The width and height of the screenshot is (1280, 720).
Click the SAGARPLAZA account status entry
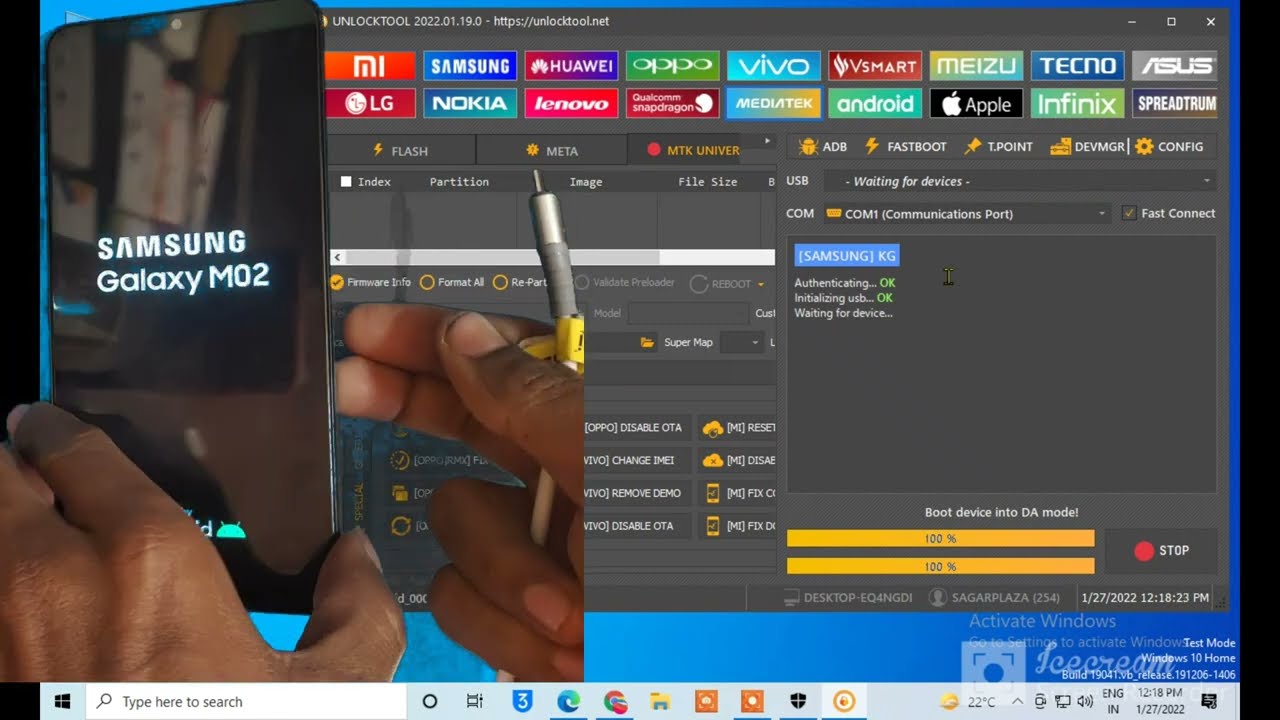994,598
